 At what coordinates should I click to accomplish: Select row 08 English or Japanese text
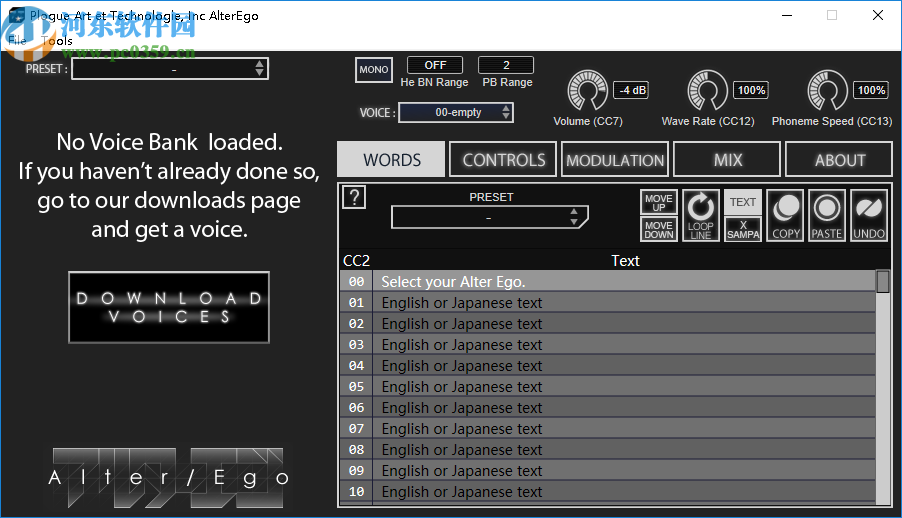(x=607, y=450)
